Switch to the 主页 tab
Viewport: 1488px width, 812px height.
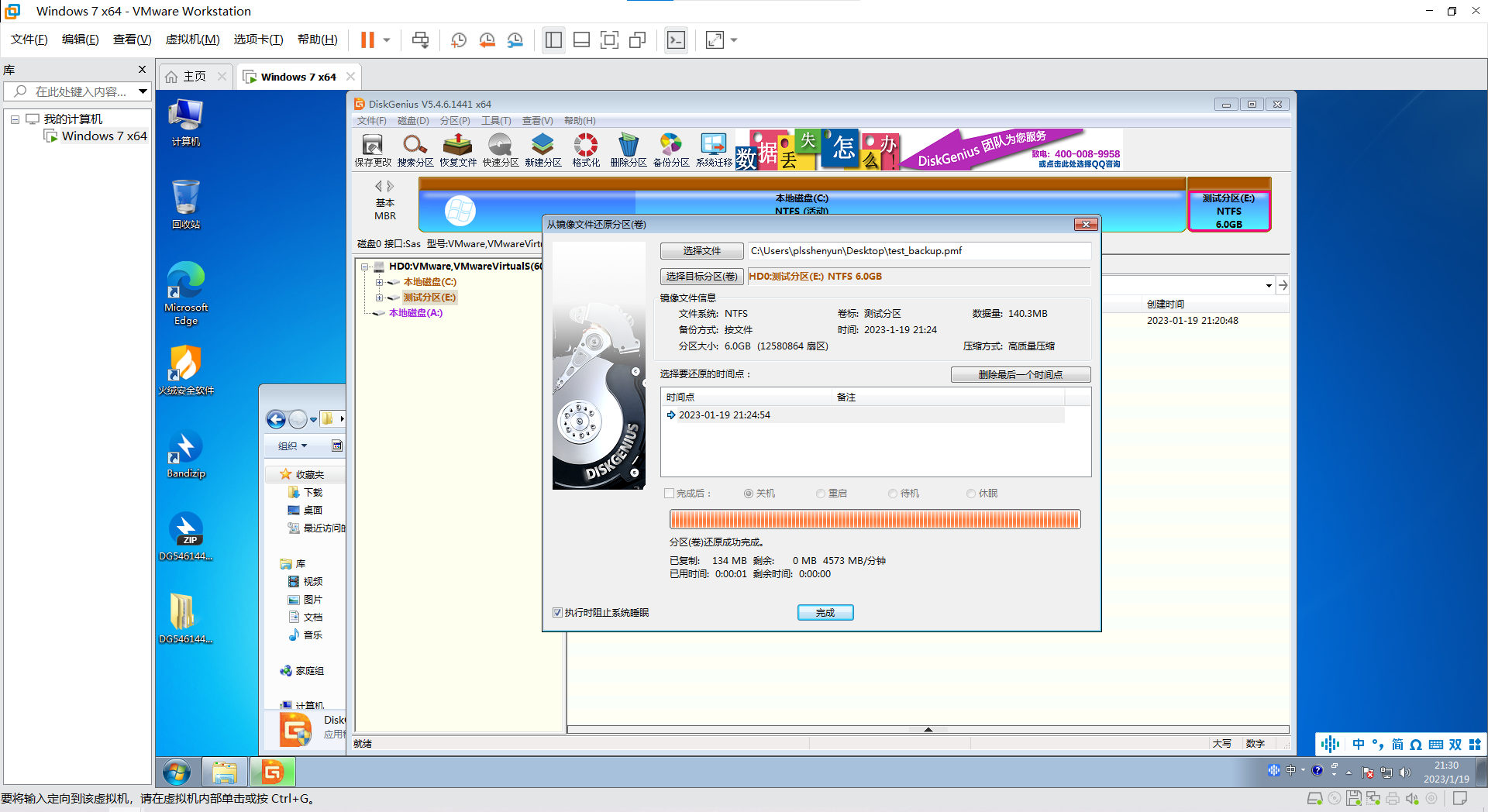point(195,77)
